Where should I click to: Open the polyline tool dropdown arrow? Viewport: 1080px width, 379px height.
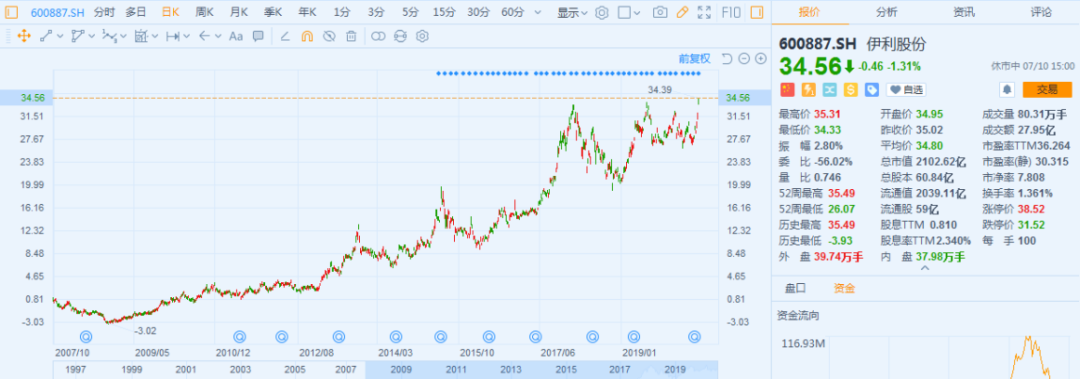point(92,37)
